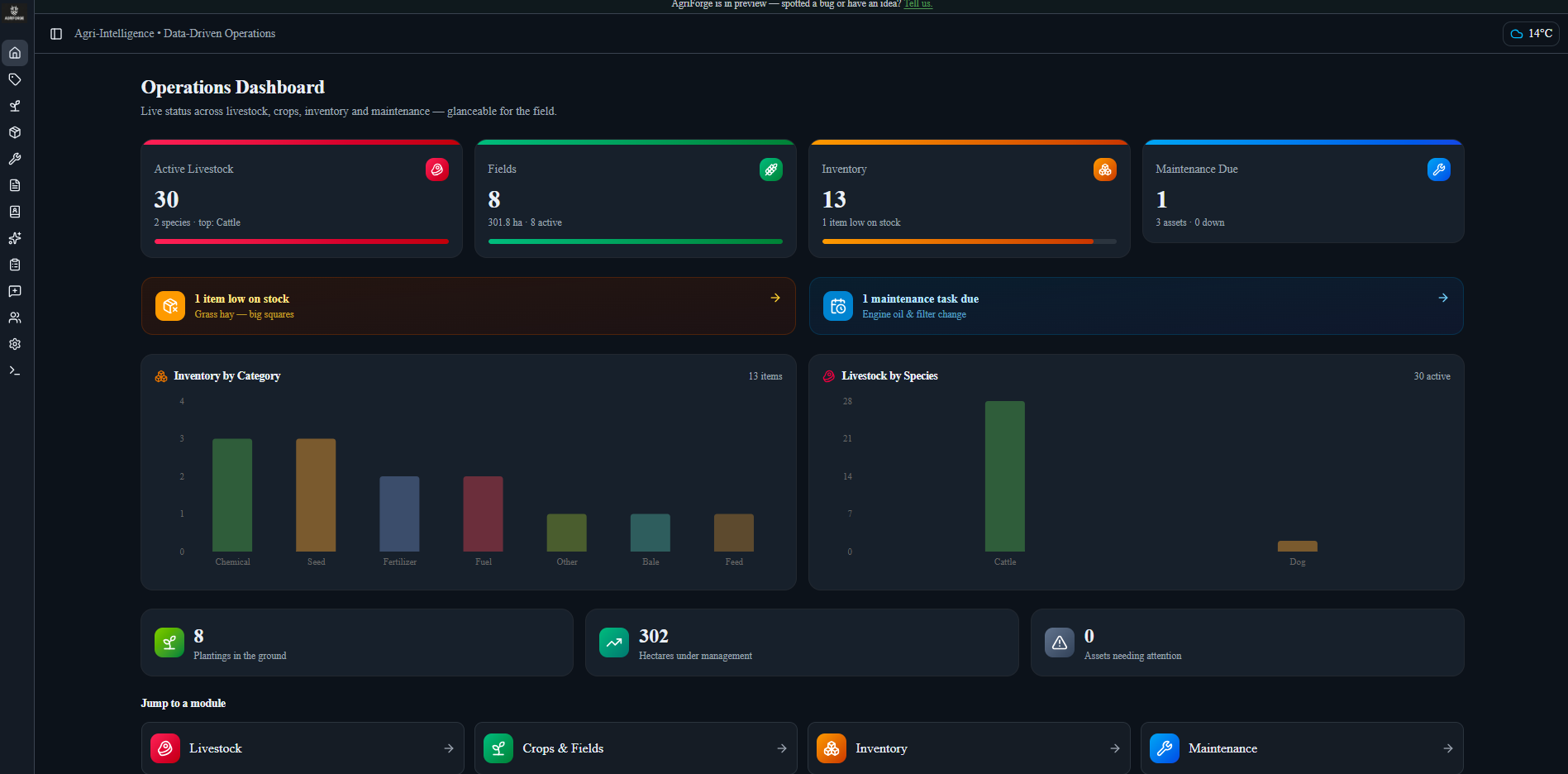Screen dimensions: 1568x774
Task: Click the Hectares under management trend icon
Action: point(614,643)
